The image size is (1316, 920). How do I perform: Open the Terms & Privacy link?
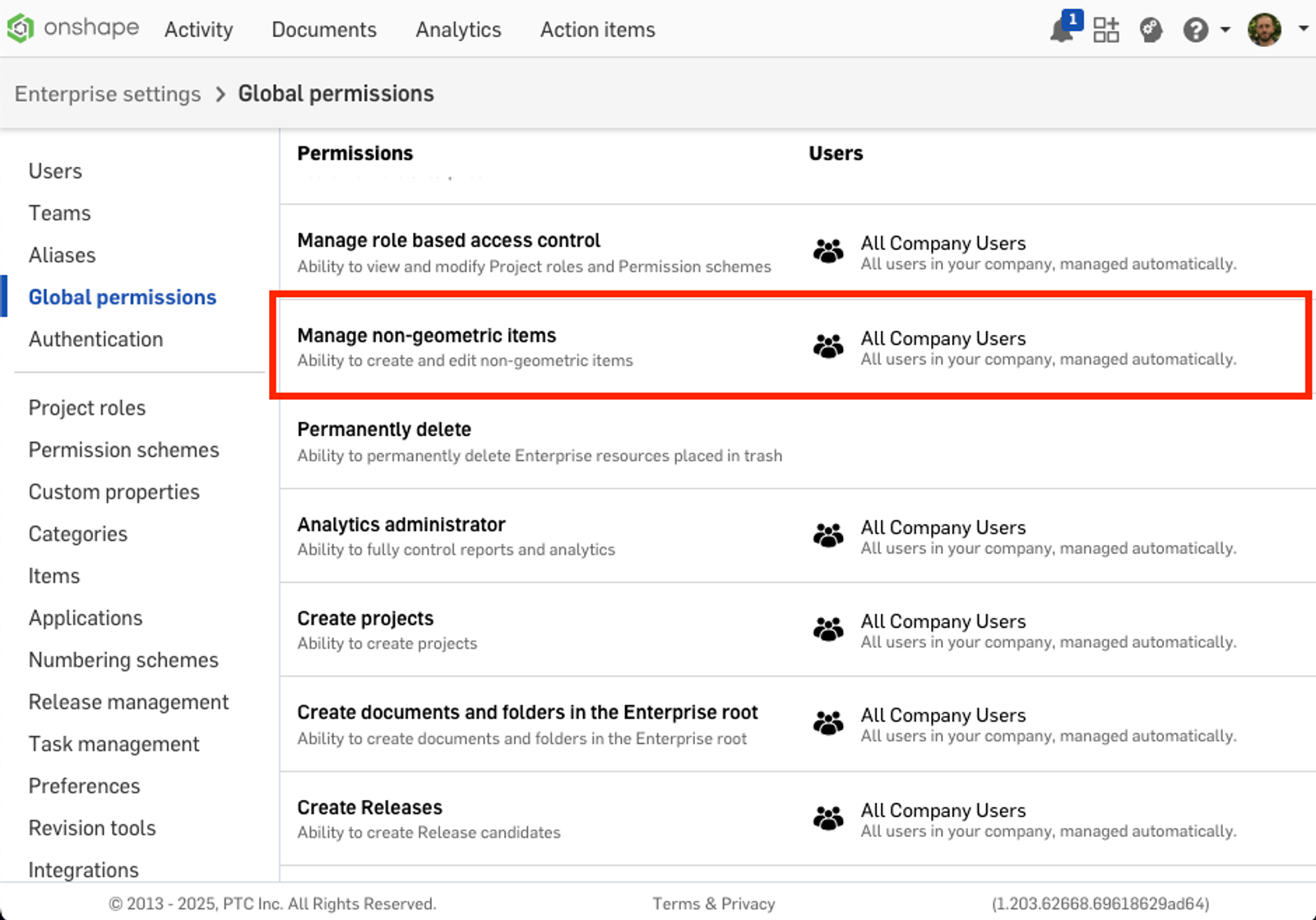(x=714, y=903)
